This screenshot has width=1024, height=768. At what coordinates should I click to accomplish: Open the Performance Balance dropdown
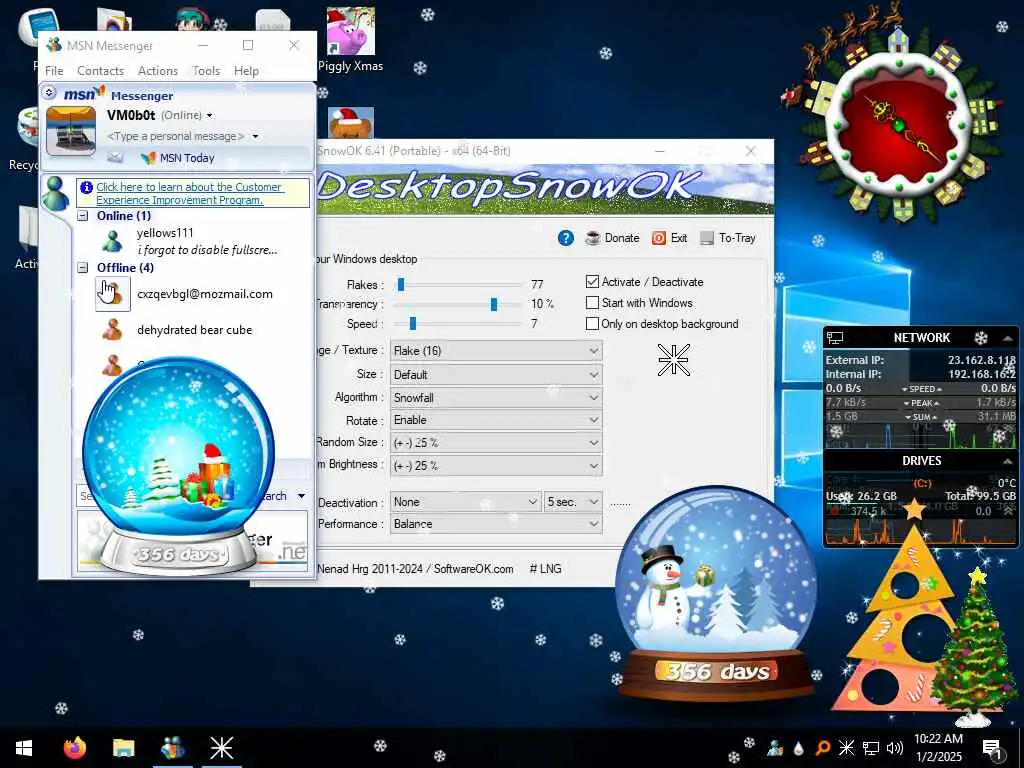[496, 524]
